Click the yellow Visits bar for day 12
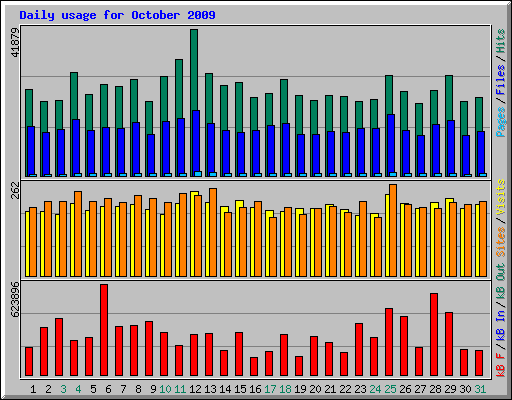 point(193,234)
